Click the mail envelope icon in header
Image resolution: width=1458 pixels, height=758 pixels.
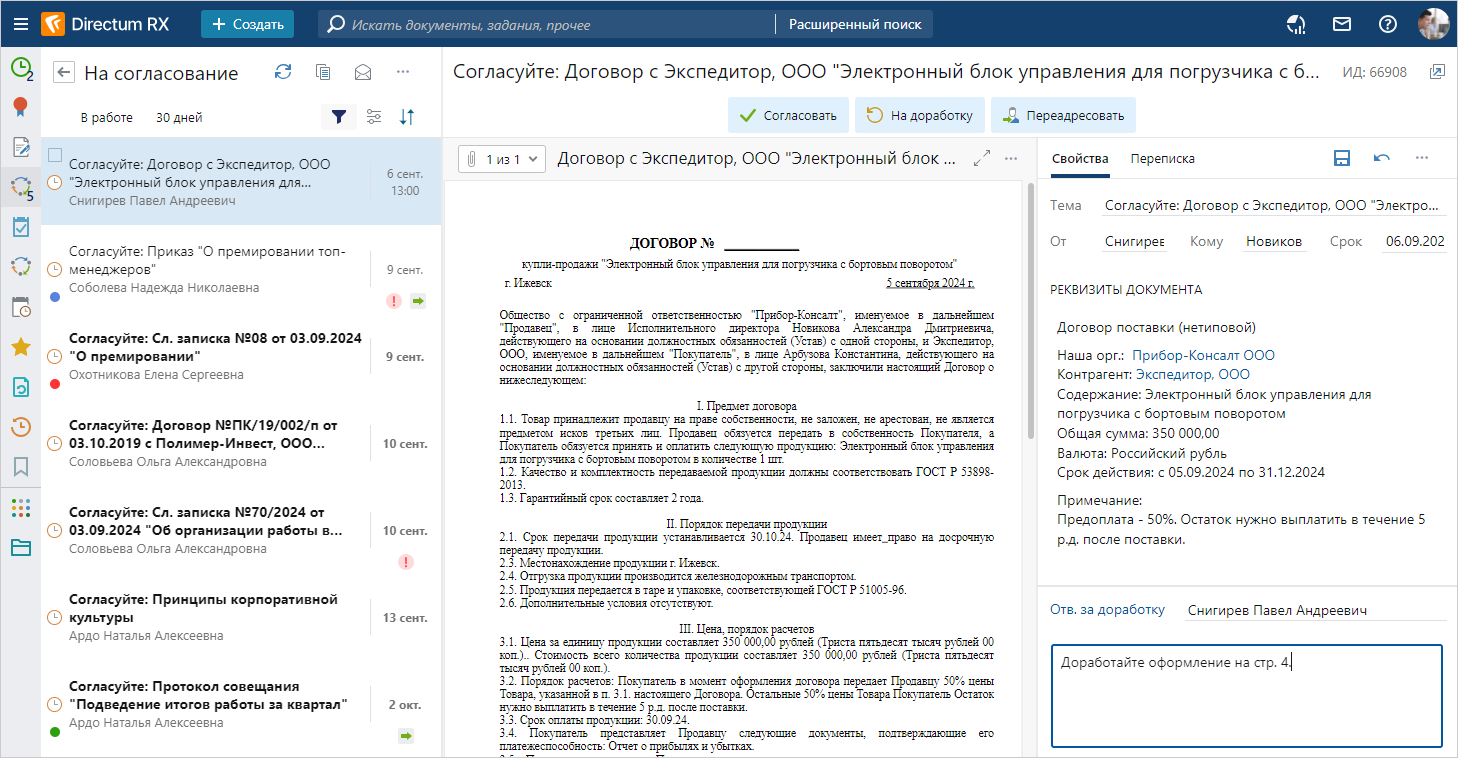(1341, 24)
